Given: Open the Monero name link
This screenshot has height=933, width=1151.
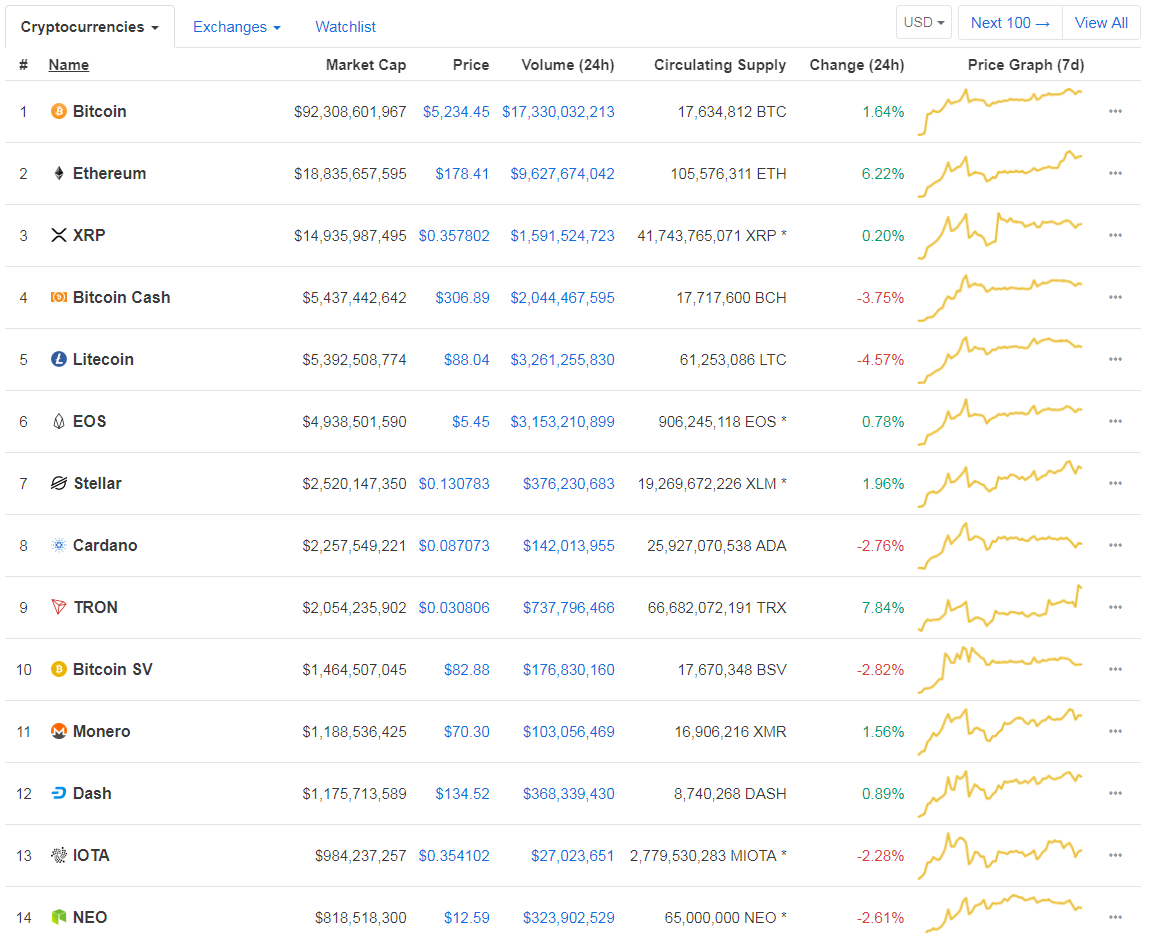Looking at the screenshot, I should (x=101, y=732).
